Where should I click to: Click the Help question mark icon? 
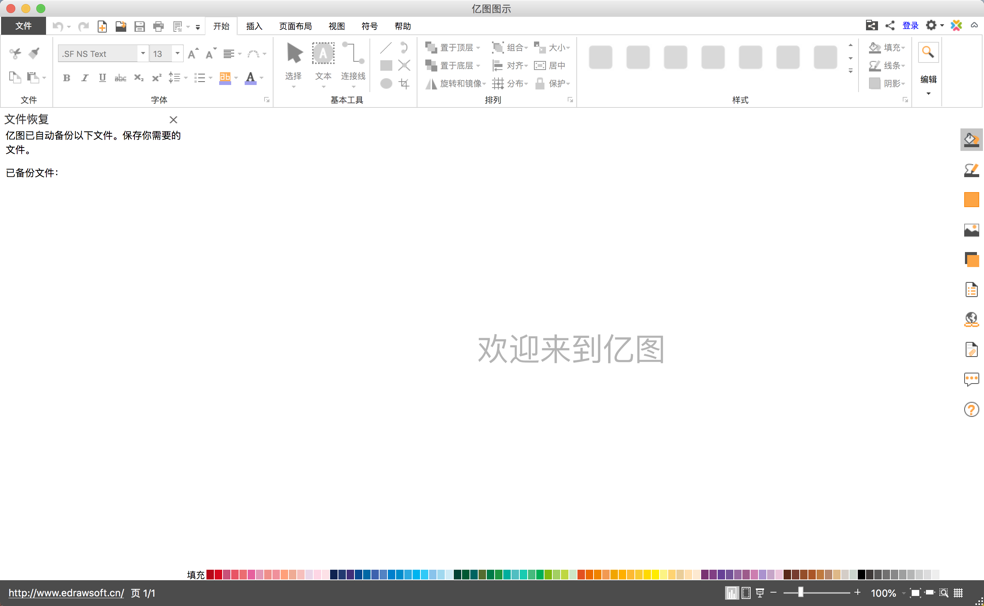[x=969, y=409]
